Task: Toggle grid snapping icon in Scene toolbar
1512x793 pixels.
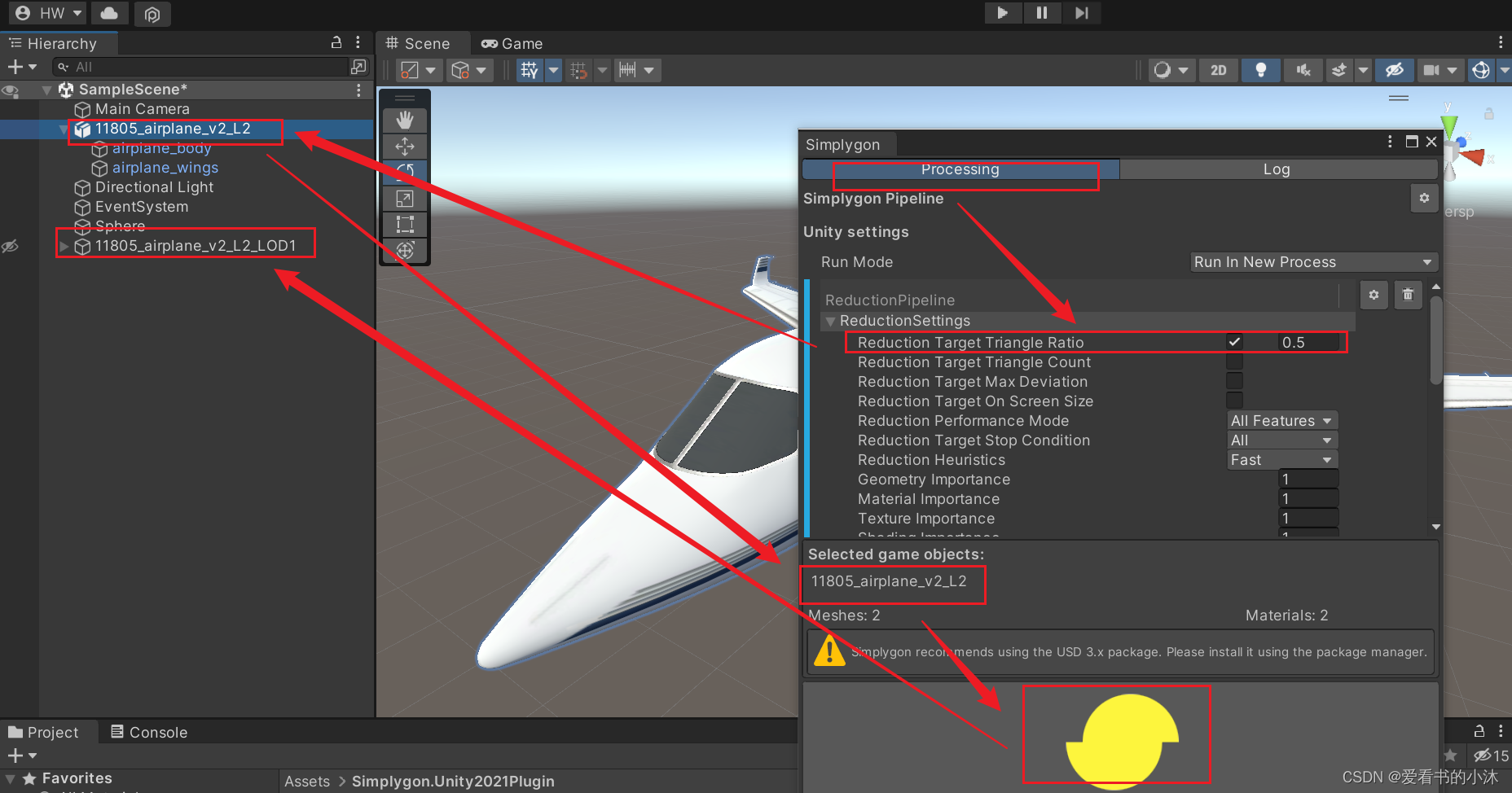Action: pos(578,71)
